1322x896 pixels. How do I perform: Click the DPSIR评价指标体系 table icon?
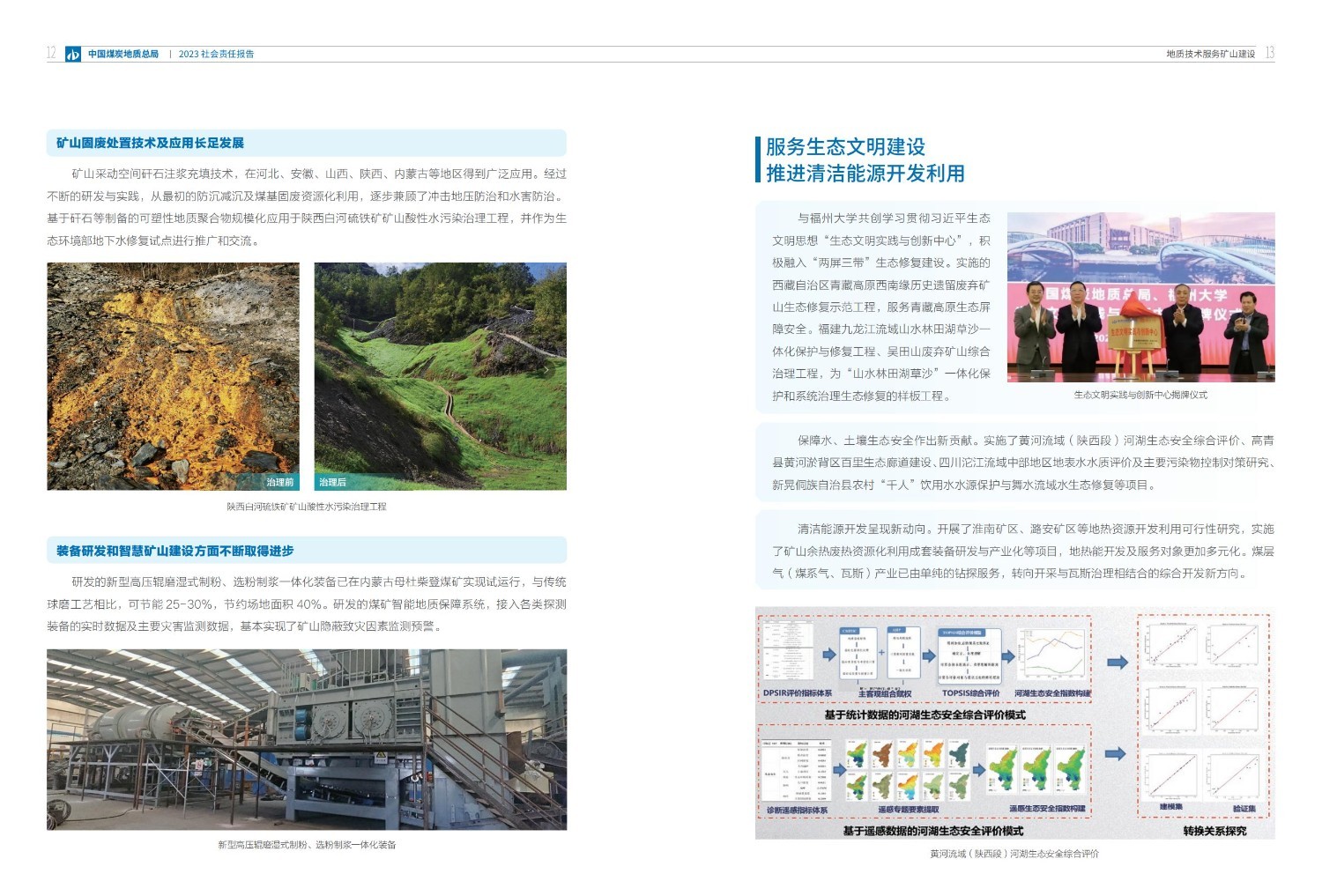[x=790, y=649]
